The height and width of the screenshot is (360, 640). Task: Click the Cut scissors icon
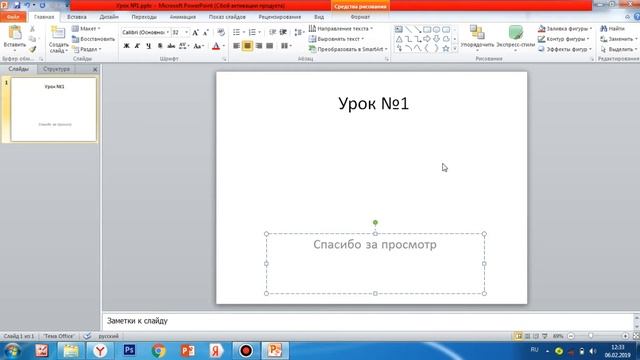32,29
